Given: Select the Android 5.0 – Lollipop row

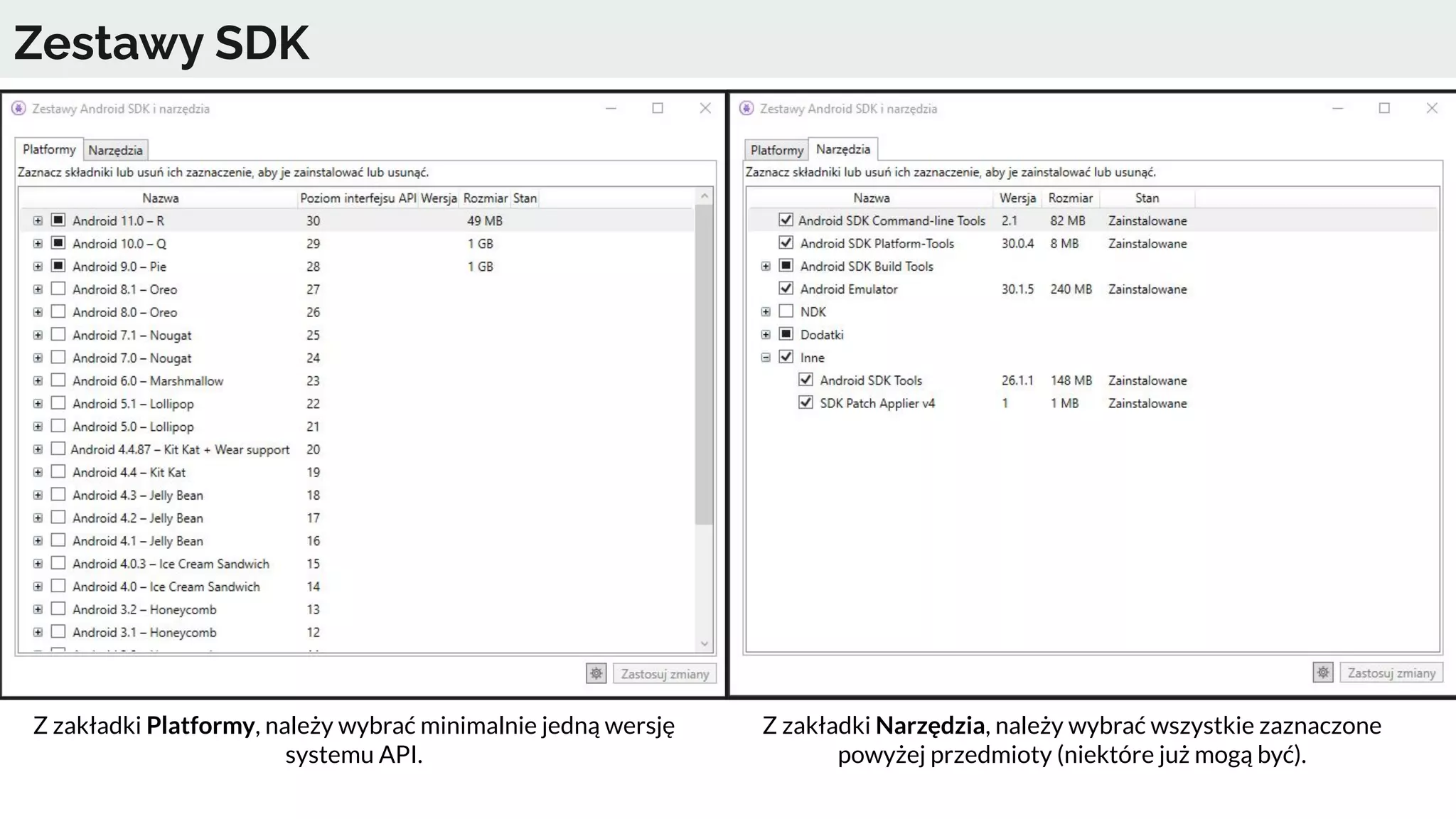Looking at the screenshot, I should [357, 427].
